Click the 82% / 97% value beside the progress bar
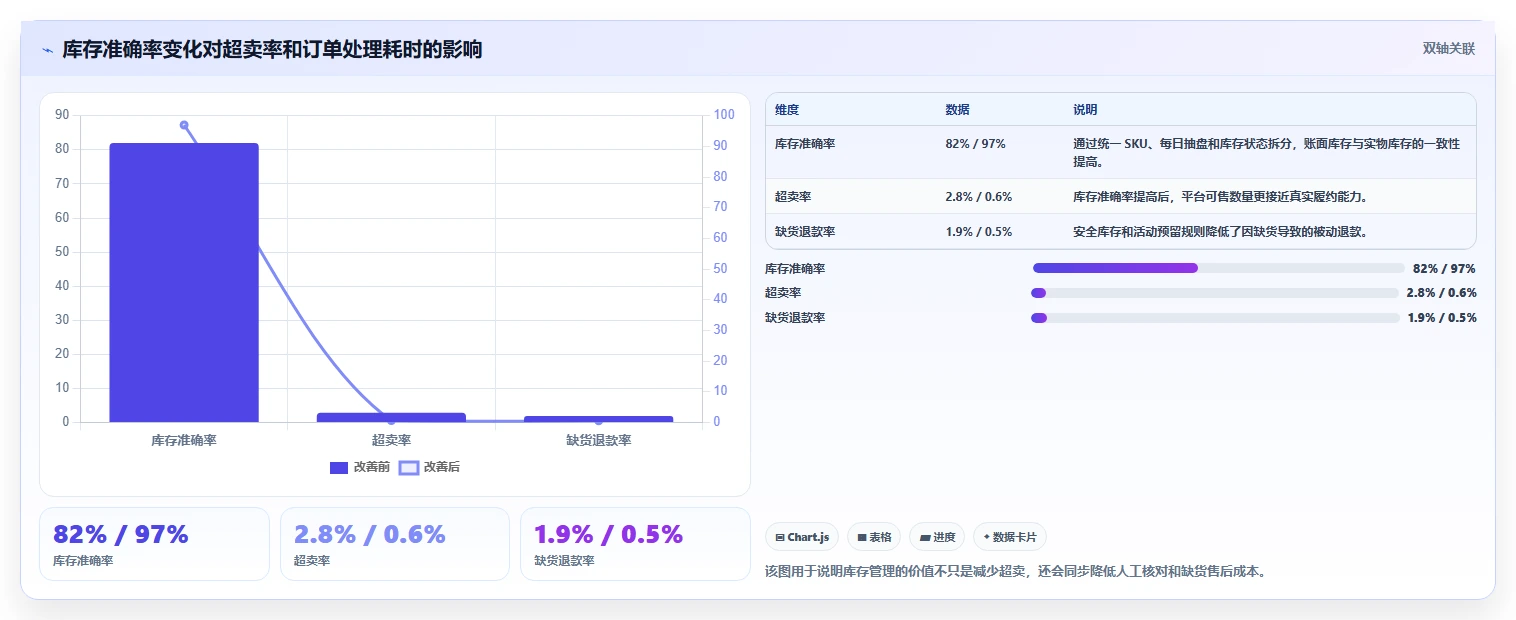 coord(1444,269)
